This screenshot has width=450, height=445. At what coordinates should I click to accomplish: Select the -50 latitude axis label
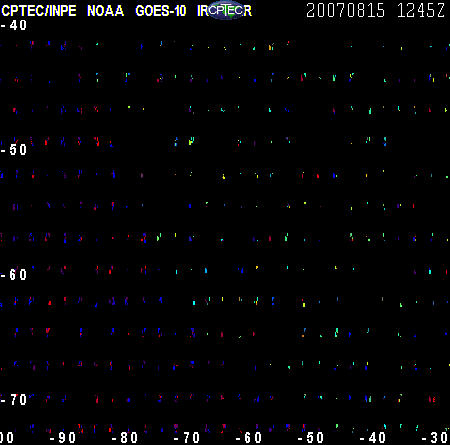point(14,150)
